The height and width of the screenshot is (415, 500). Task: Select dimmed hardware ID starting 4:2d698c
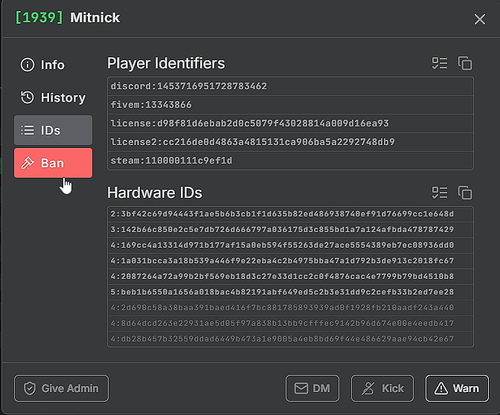(x=290, y=308)
